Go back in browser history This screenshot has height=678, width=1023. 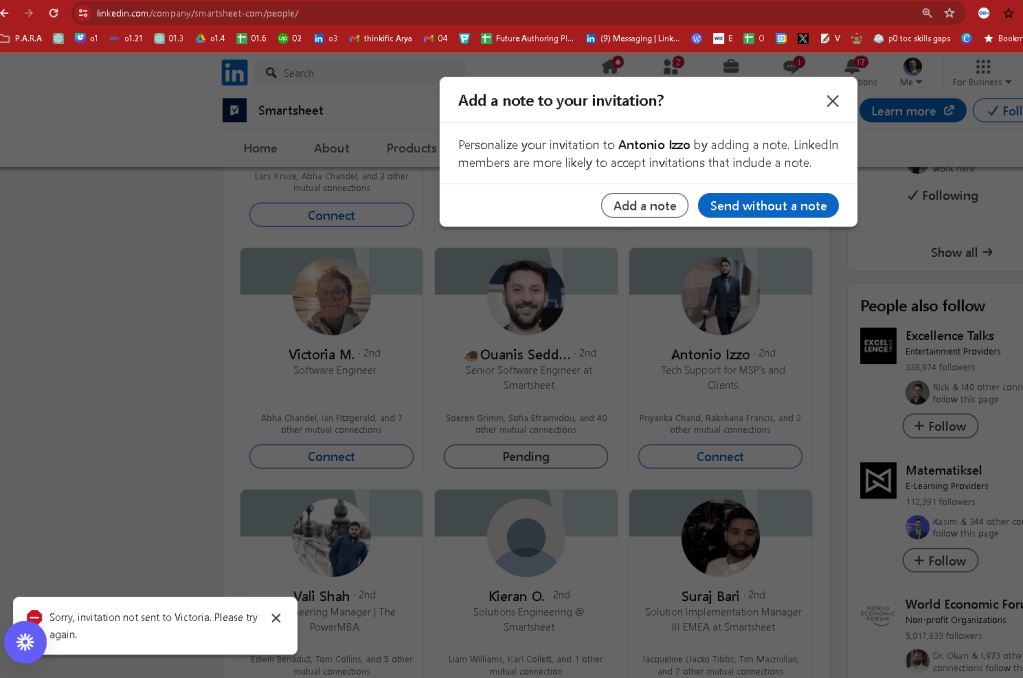click(x=5, y=13)
